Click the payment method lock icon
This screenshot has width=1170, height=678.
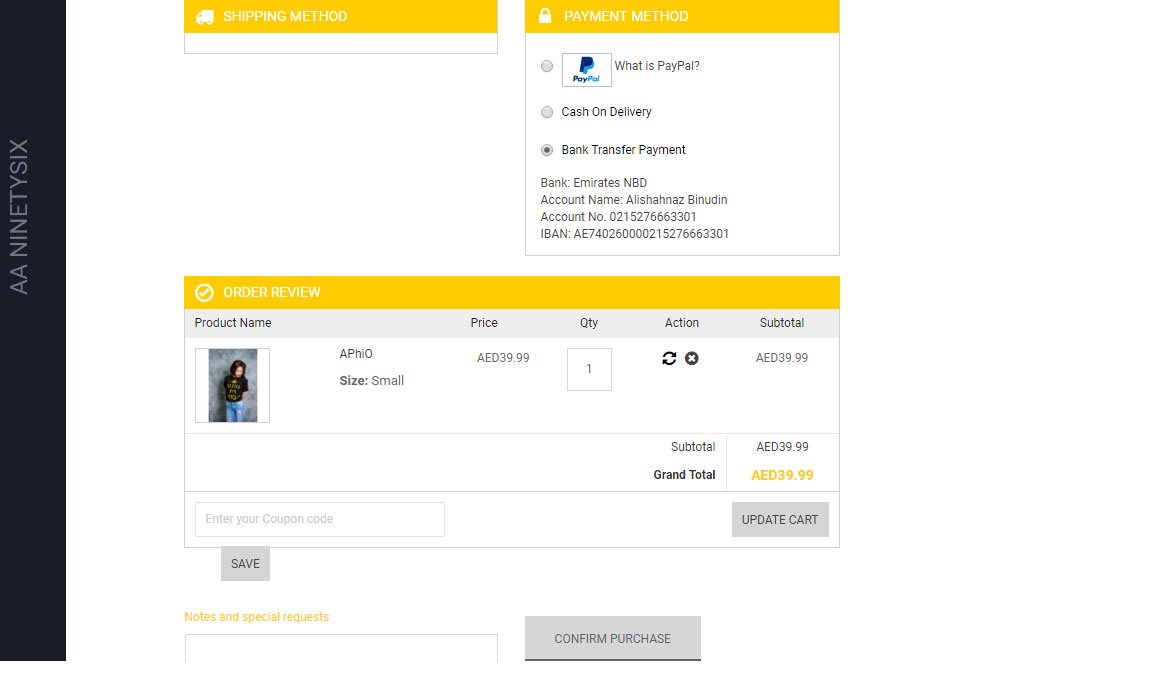(x=545, y=16)
